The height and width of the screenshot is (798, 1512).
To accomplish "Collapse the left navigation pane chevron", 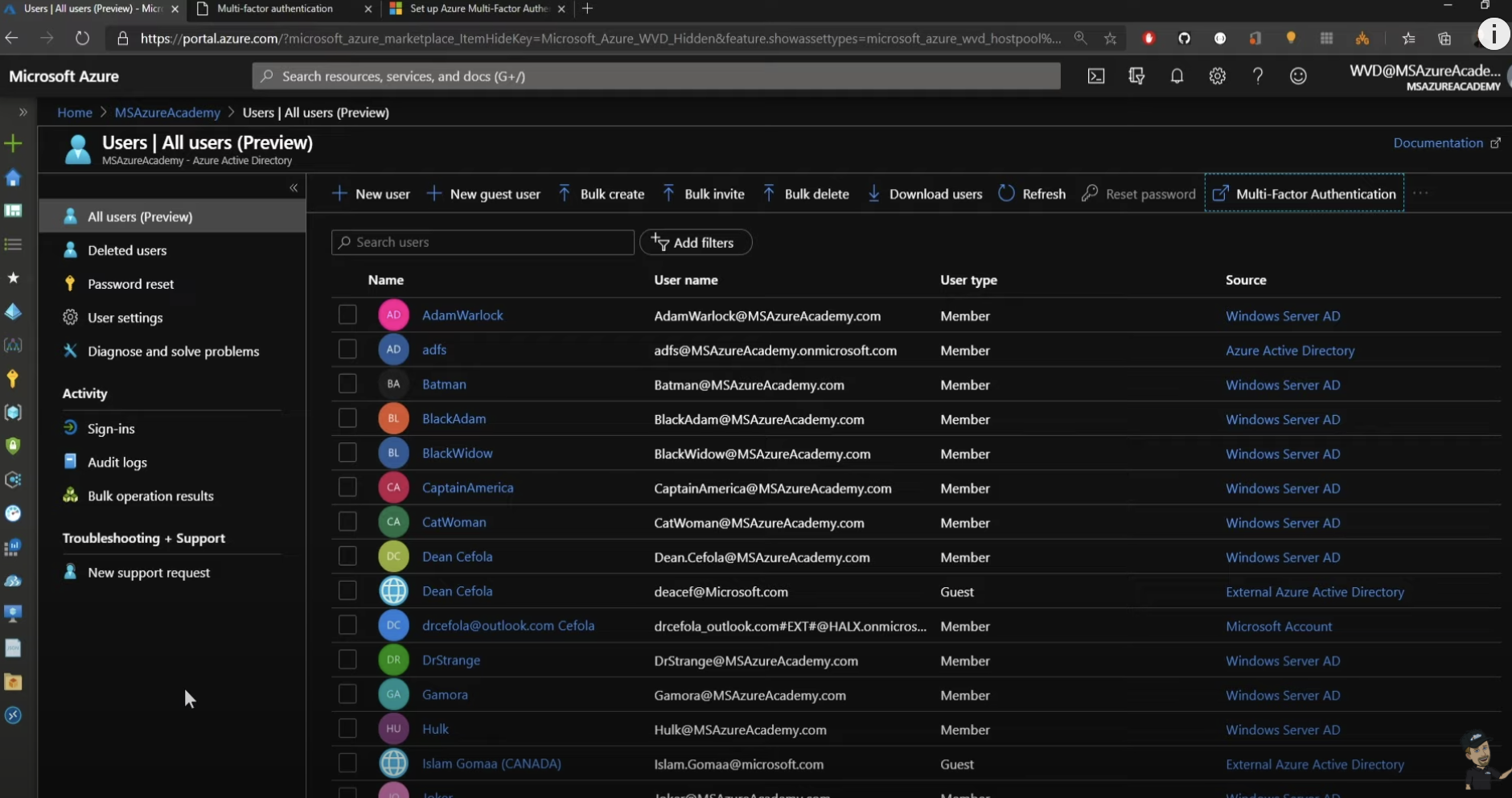I will click(294, 187).
